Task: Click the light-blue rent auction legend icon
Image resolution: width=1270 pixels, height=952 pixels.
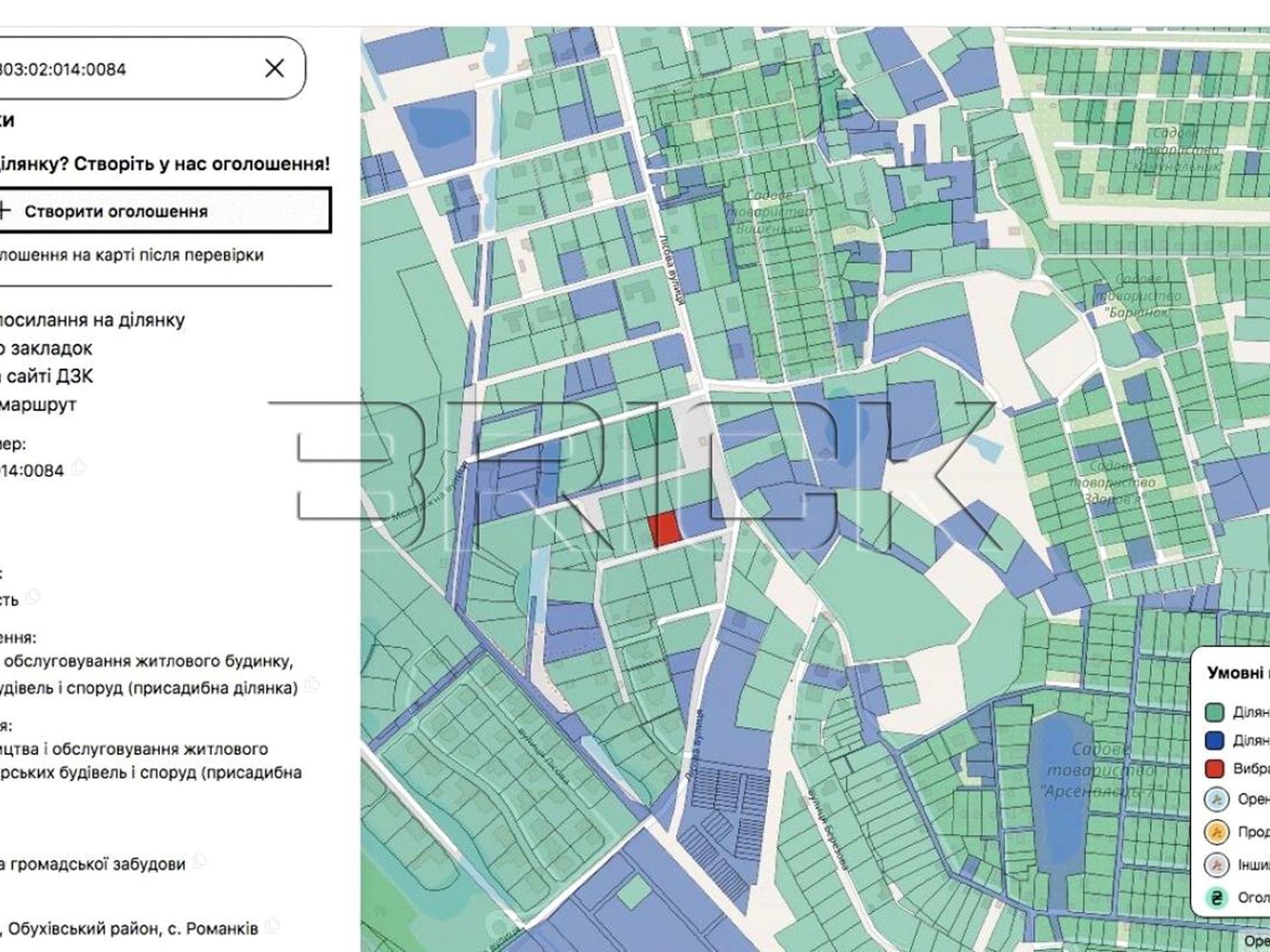Action: click(1216, 799)
